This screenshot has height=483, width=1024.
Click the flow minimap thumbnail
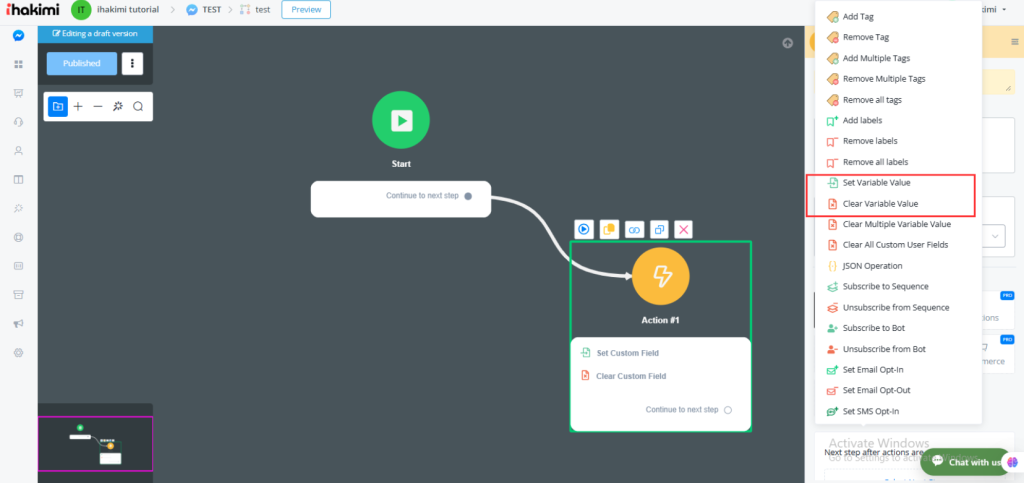click(95, 443)
